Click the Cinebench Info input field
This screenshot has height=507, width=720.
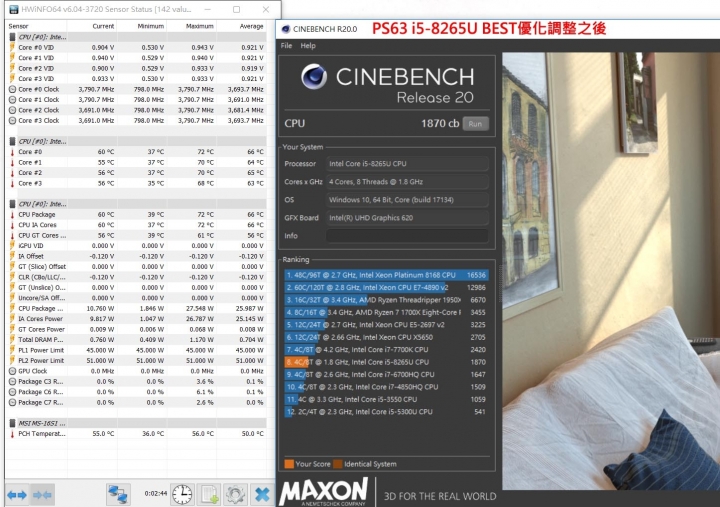(407, 236)
